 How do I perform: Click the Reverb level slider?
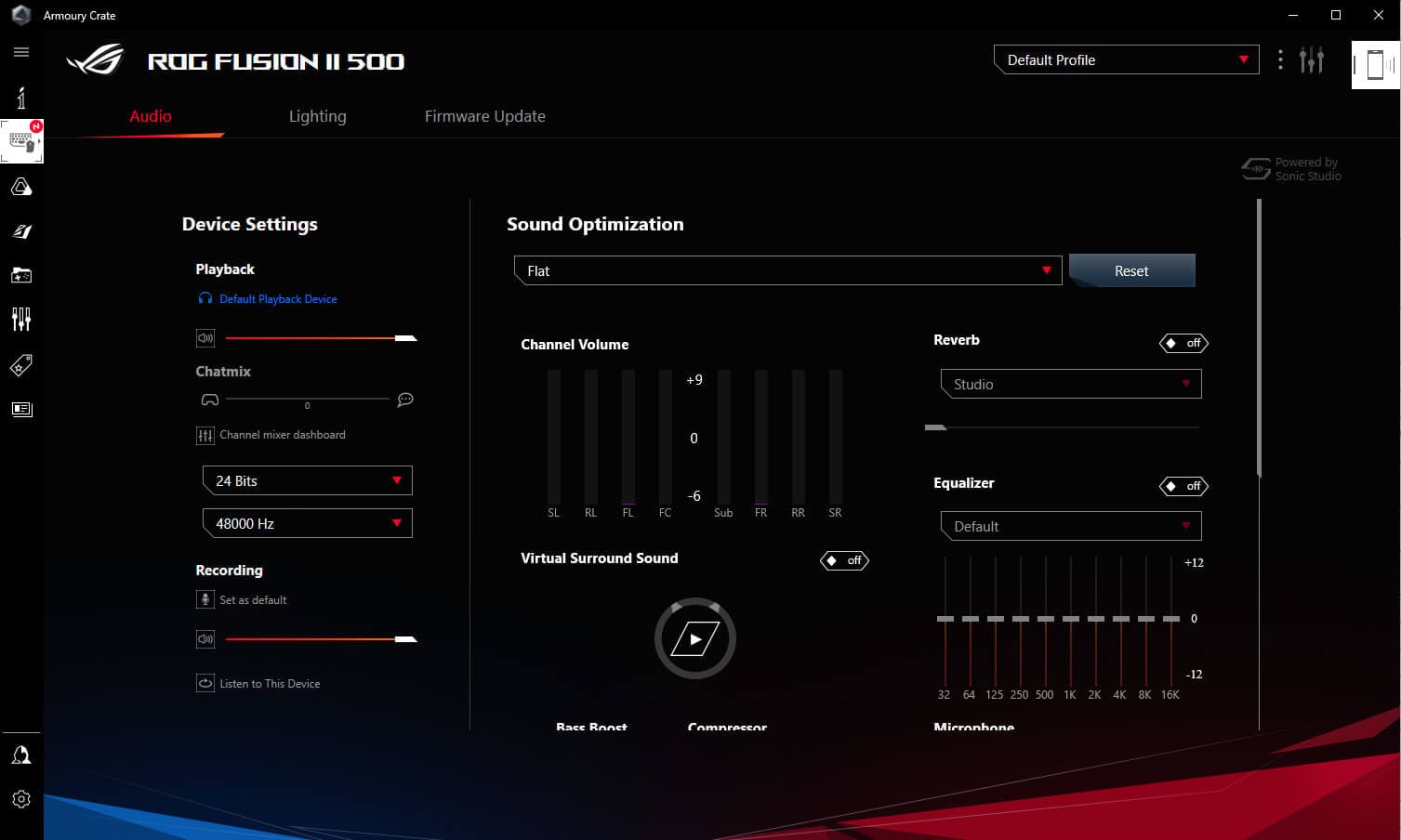pyautogui.click(x=1062, y=427)
